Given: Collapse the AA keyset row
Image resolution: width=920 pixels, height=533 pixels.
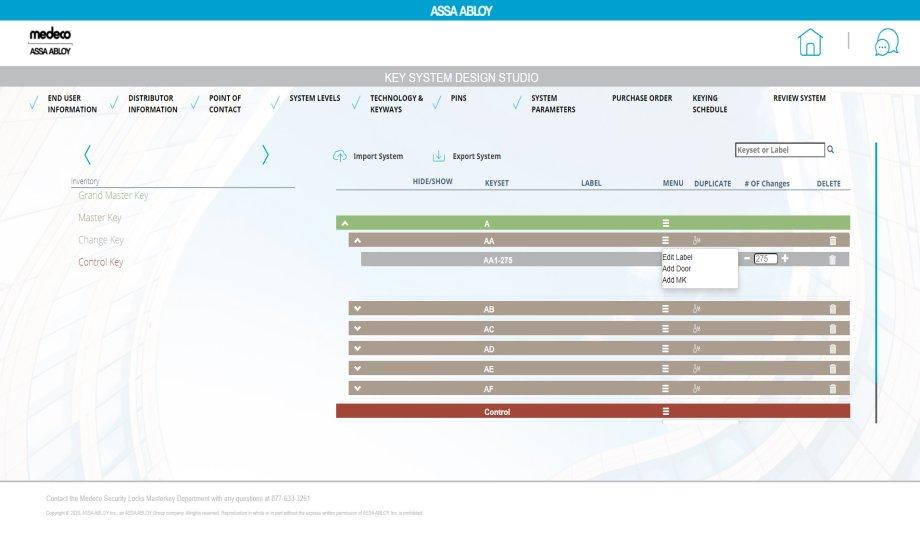Looking at the screenshot, I should click(x=357, y=240).
